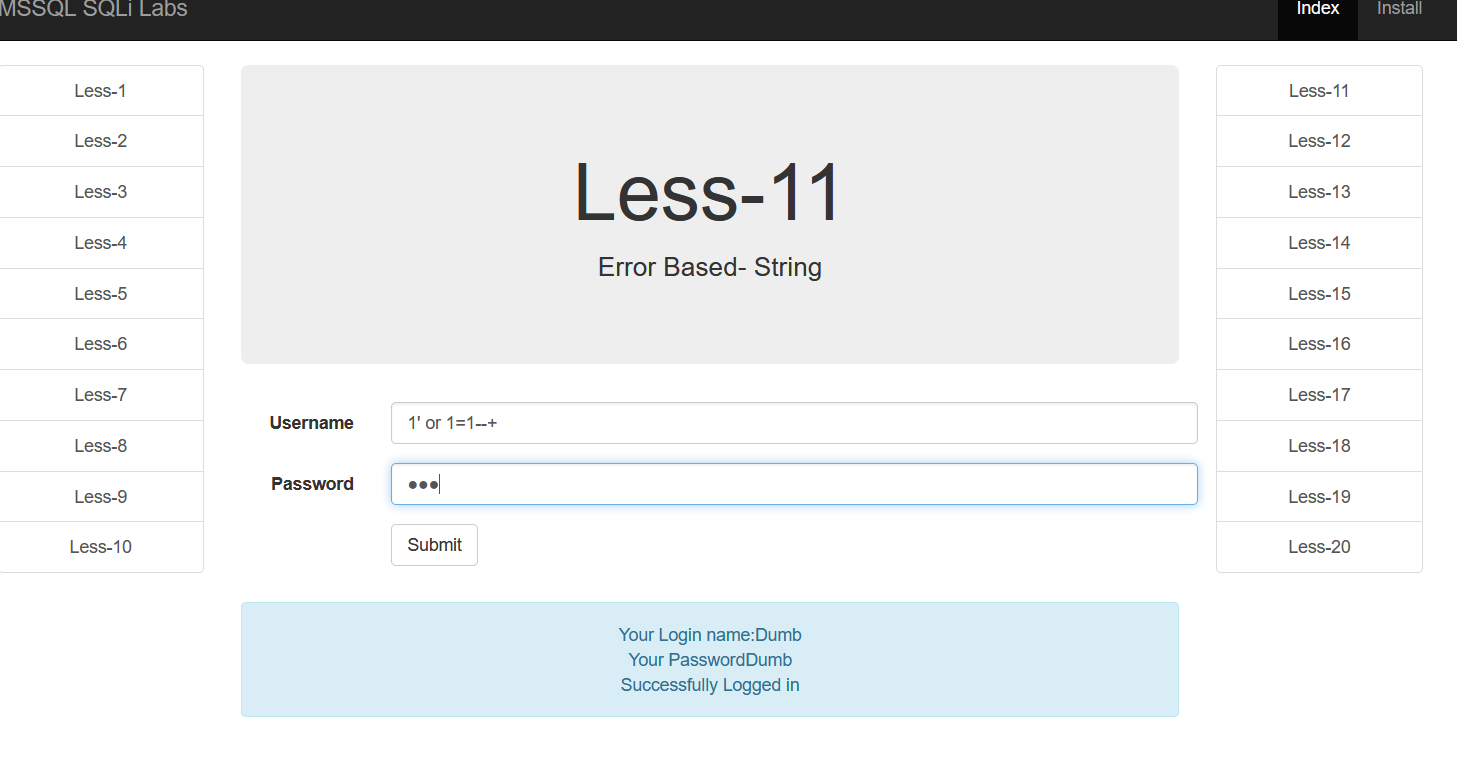Open the Less-6 lesson
This screenshot has height=782, width=1457.
[x=100, y=343]
